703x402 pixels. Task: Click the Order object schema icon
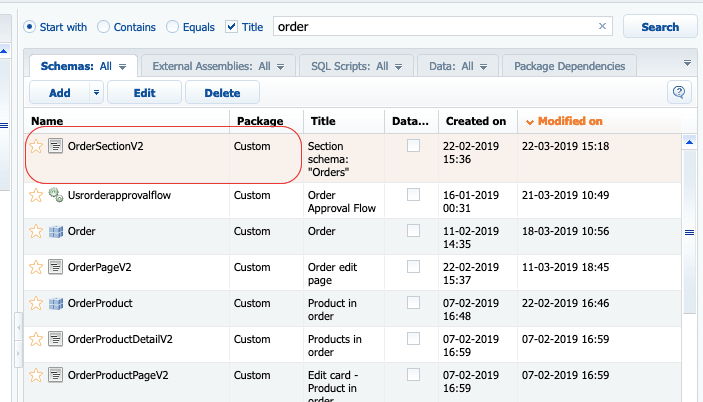pos(56,231)
